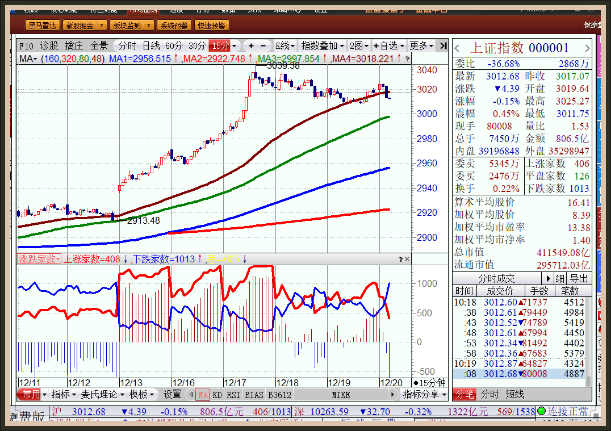
Task: Select the highlighted :08 3012.68 trade row
Action: (x=519, y=374)
